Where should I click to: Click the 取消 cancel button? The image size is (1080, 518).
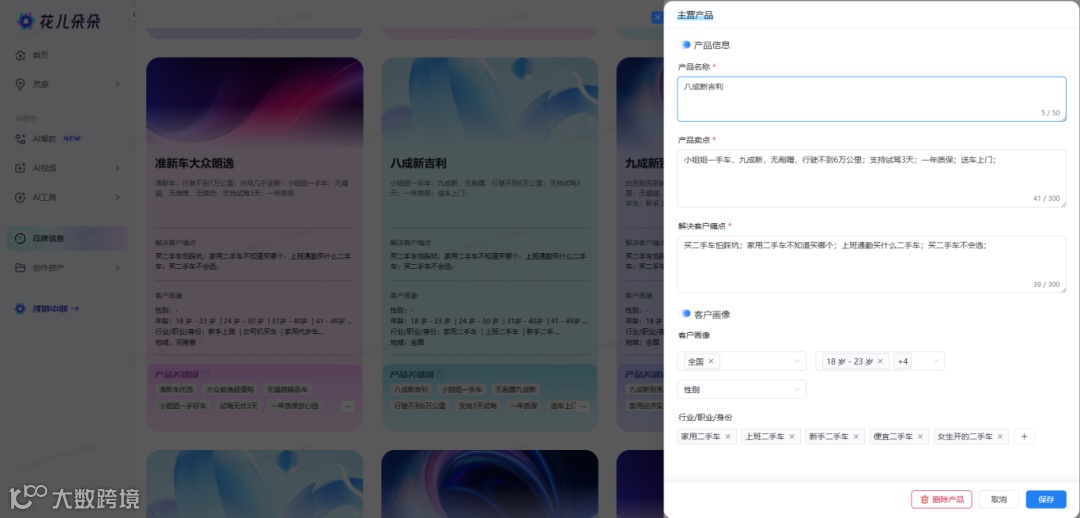(999, 499)
